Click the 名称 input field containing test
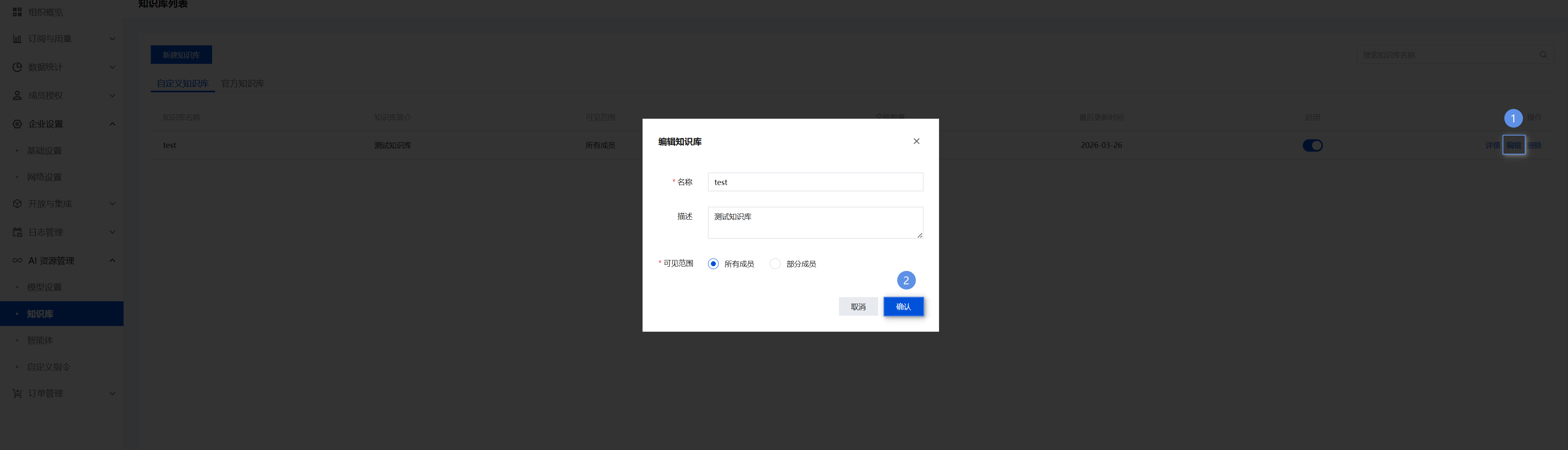 (815, 182)
